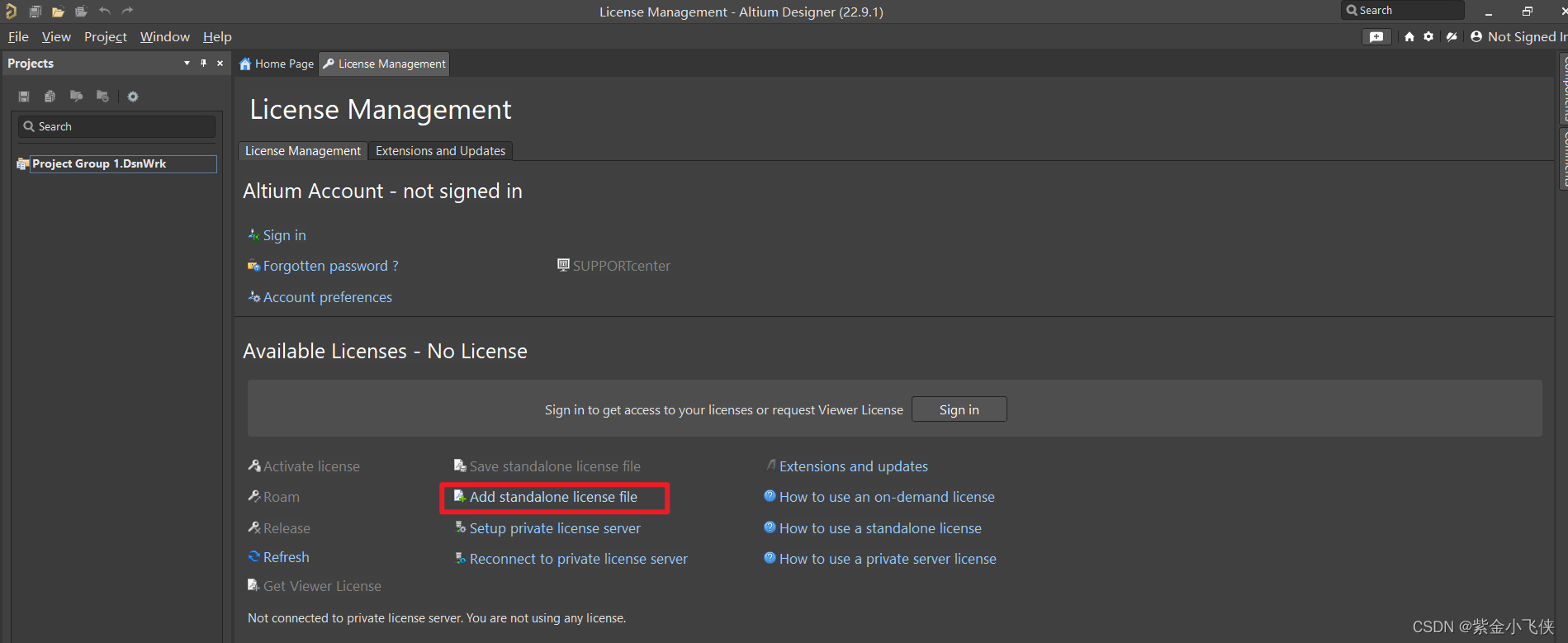The height and width of the screenshot is (643, 1568).
Task: Click Setup private license server link
Action: [x=555, y=528]
